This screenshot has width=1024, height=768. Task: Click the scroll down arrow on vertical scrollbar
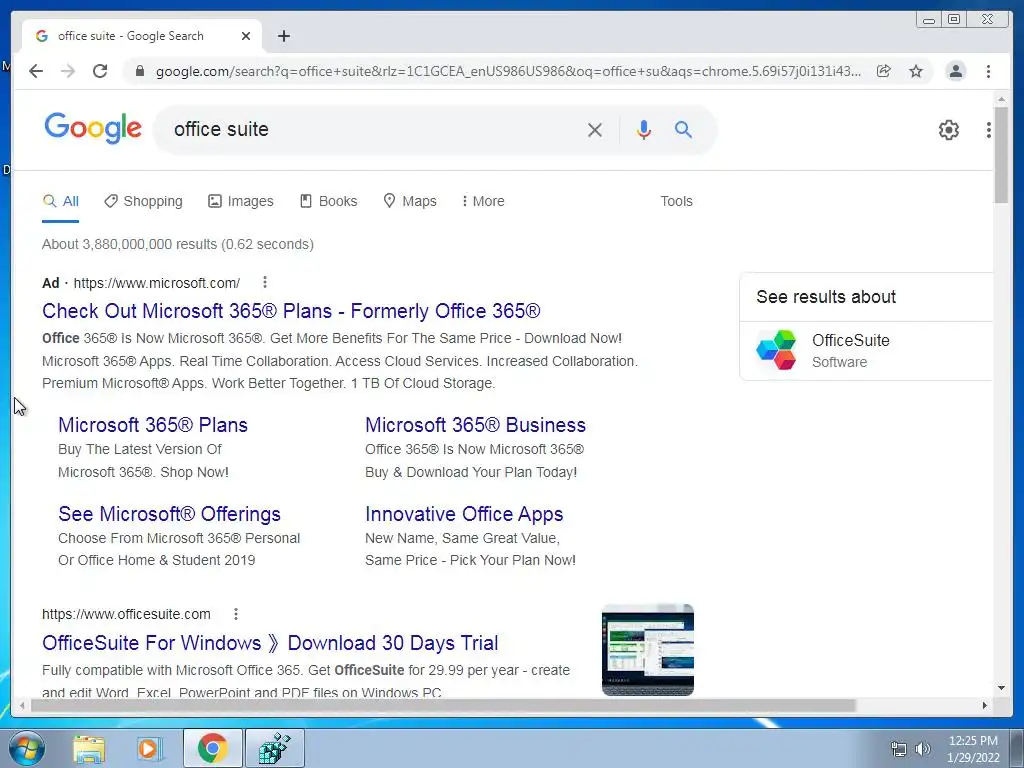(1001, 688)
